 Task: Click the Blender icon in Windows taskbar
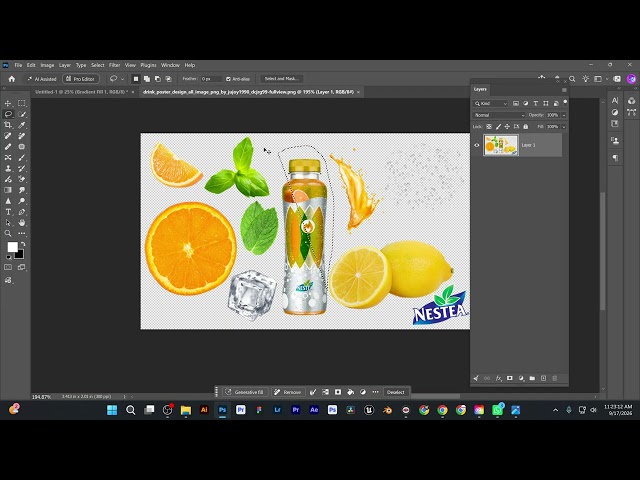(x=387, y=410)
